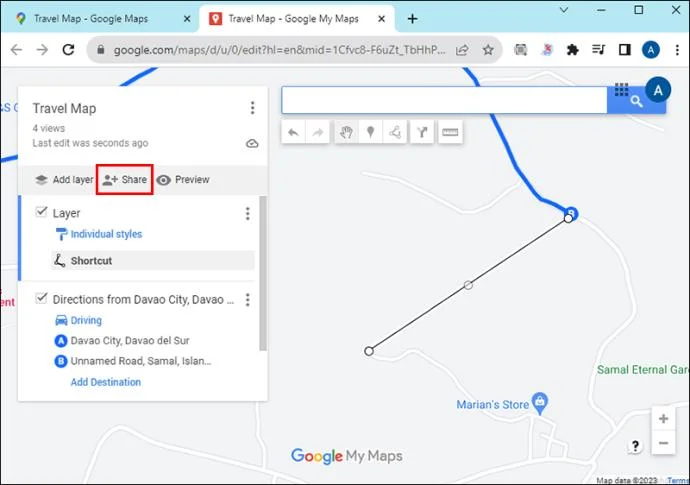Click the cloud saved status icon
Viewport: 690px width, 485px height.
(252, 143)
